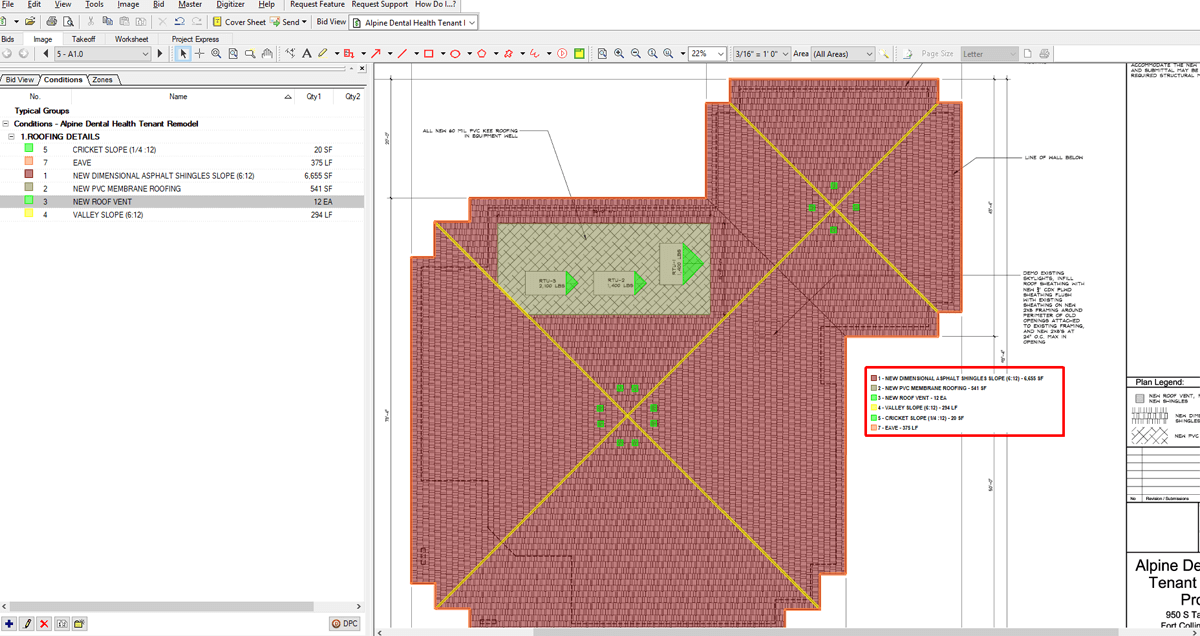Click the red arrow annotation tool

pyautogui.click(x=376, y=53)
